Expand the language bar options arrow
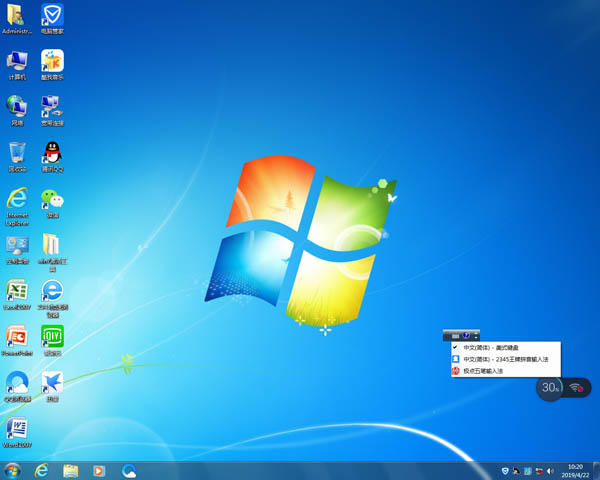Image resolution: width=600 pixels, height=480 pixels. 477,335
